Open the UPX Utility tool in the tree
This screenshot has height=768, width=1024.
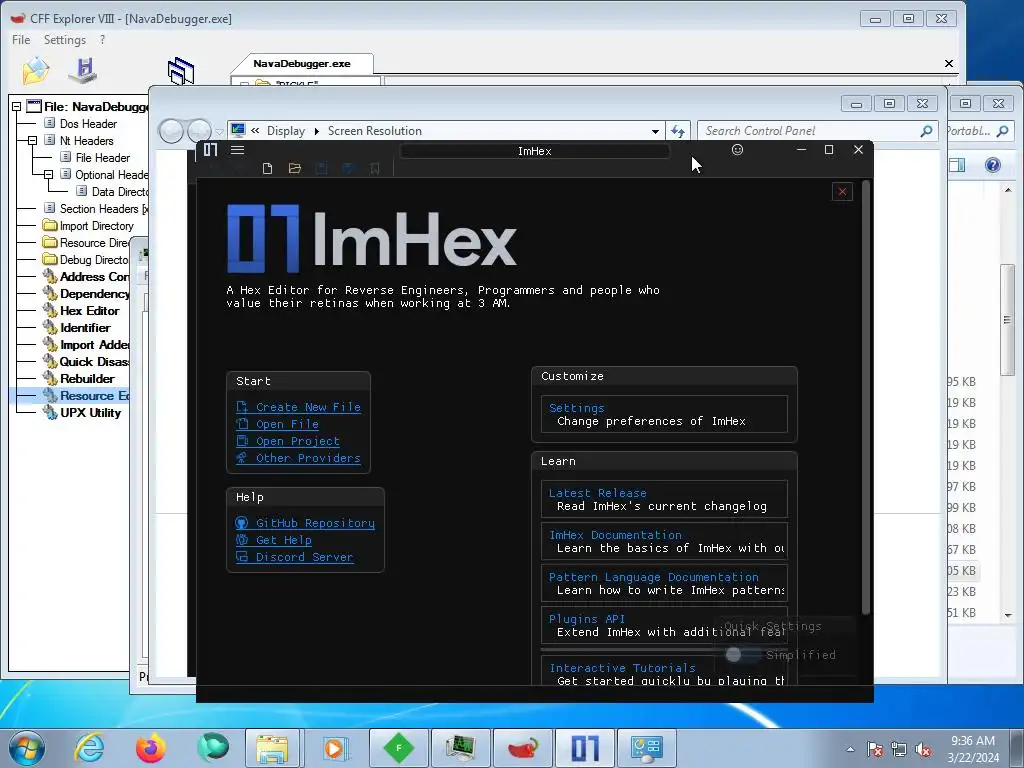[90, 412]
